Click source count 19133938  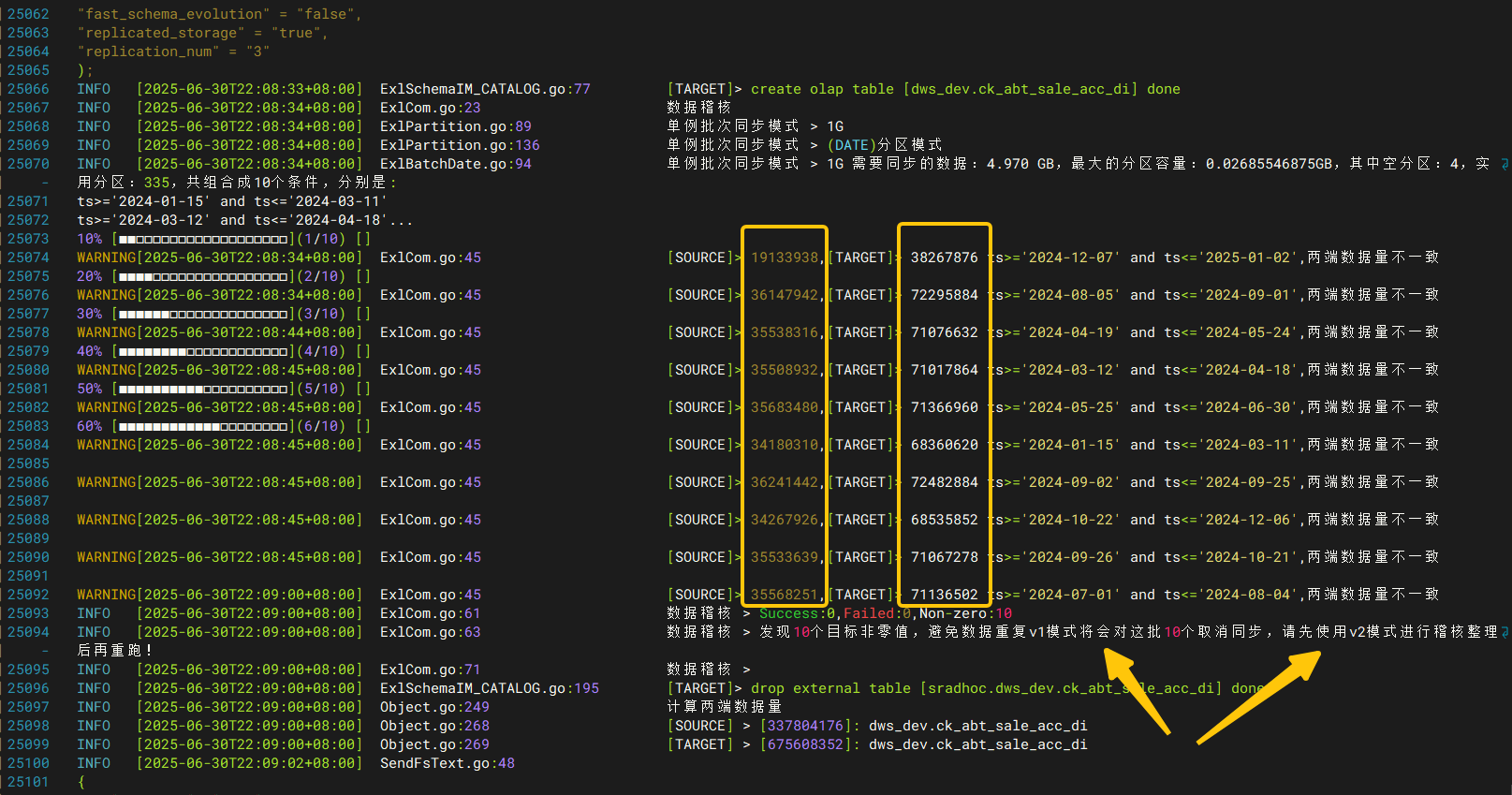click(x=785, y=258)
